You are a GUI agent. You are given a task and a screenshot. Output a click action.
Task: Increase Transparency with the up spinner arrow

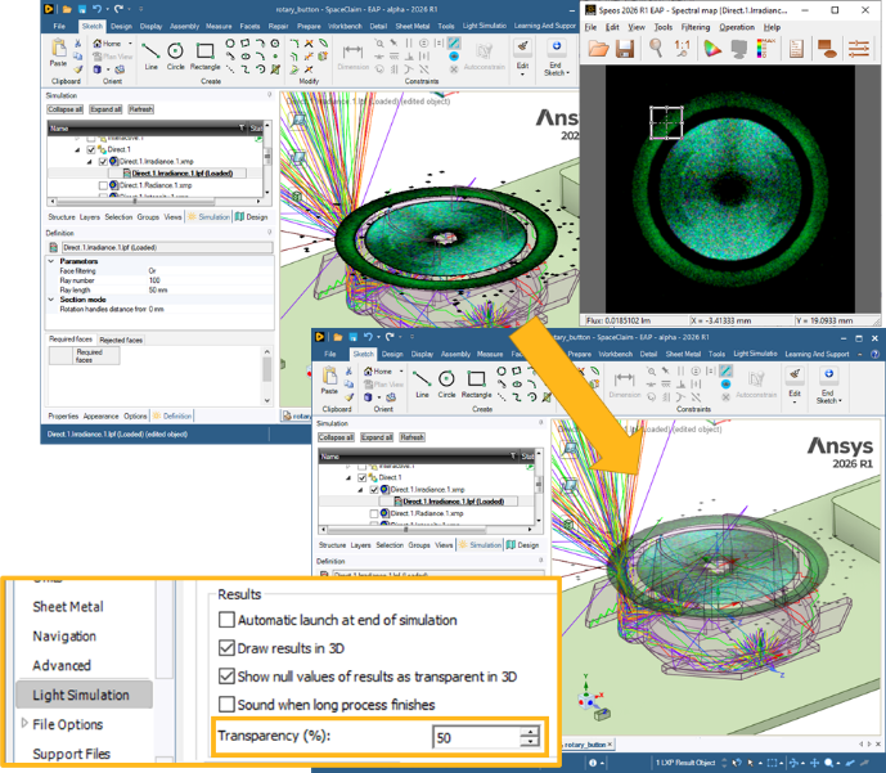pyautogui.click(x=530, y=732)
